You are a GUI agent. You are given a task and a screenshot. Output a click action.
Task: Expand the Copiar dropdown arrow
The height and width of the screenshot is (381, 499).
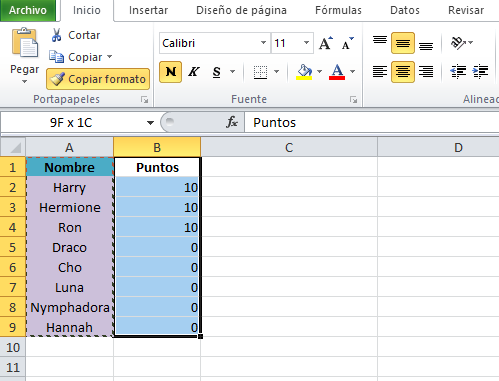(110, 57)
